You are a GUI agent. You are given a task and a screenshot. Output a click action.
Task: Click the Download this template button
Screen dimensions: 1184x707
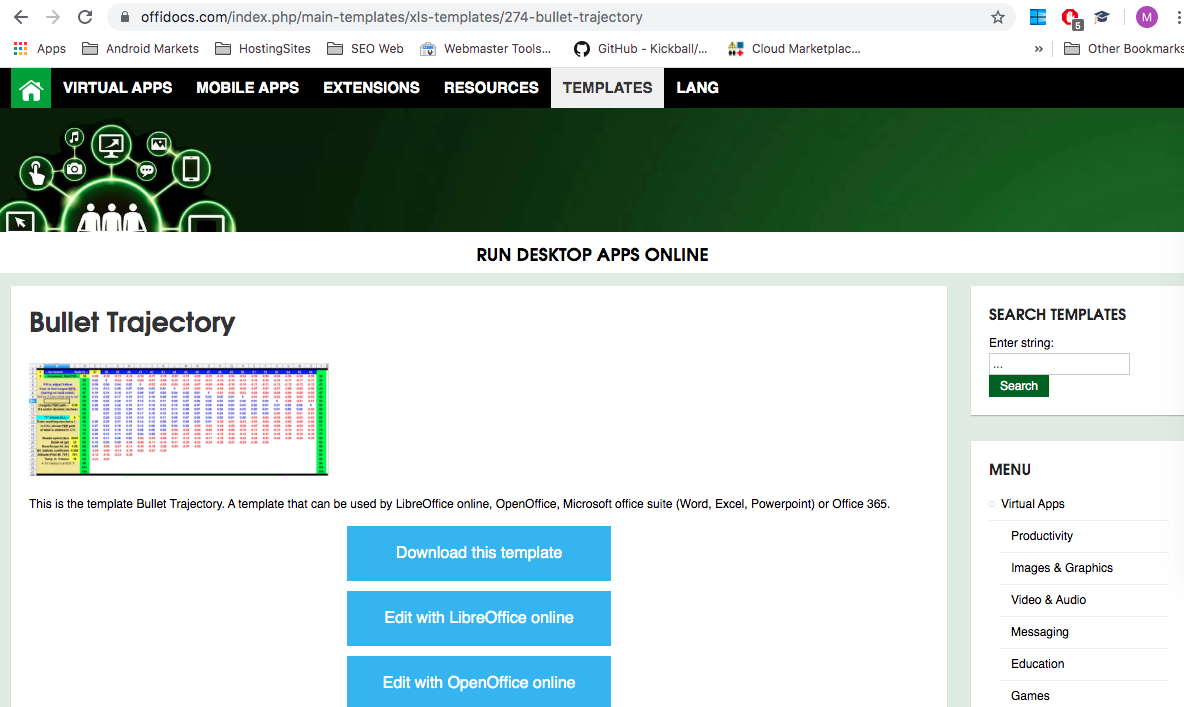point(478,553)
